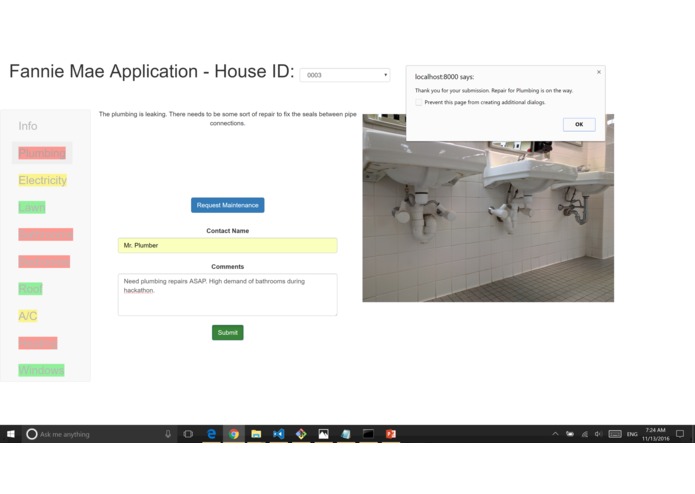Select the red Plumbing sidebar item
Screen dimensions: 695x494
(42, 153)
